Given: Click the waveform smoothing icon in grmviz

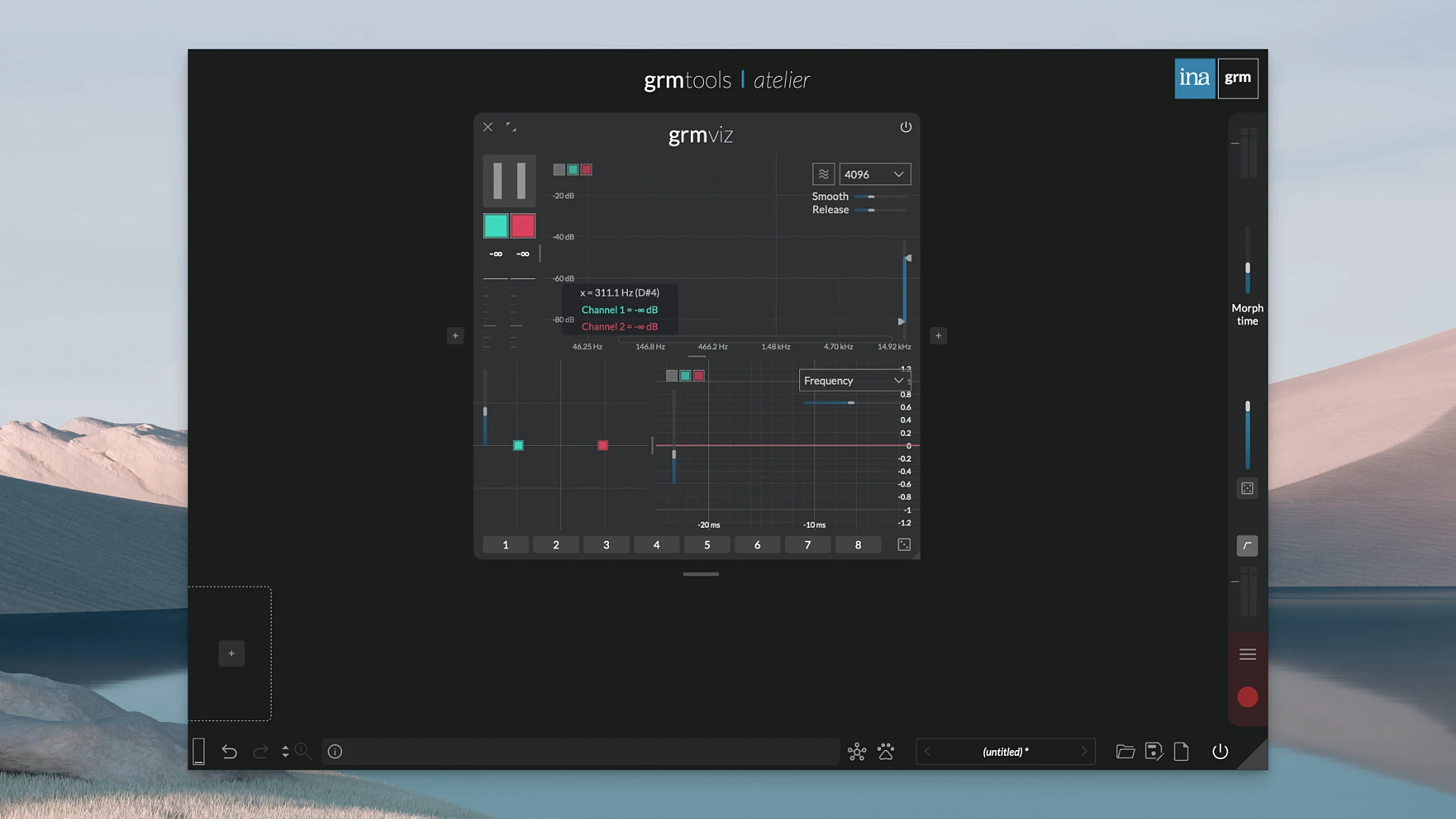Looking at the screenshot, I should pyautogui.click(x=824, y=174).
